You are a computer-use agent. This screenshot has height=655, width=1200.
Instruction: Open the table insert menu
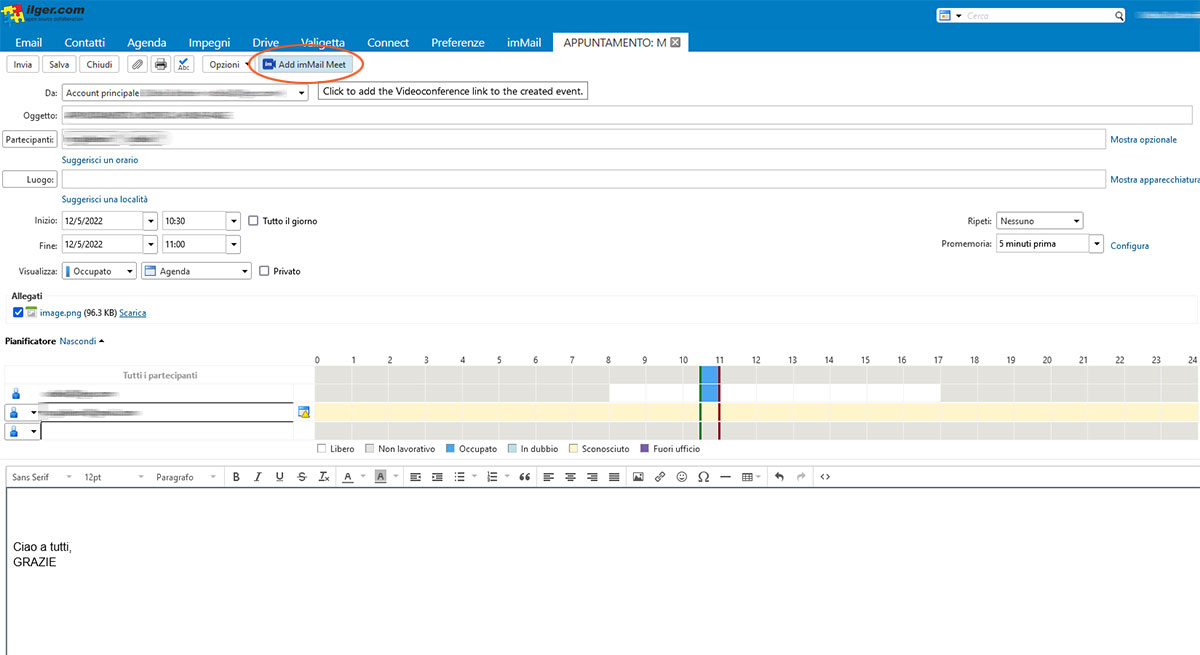pos(750,477)
